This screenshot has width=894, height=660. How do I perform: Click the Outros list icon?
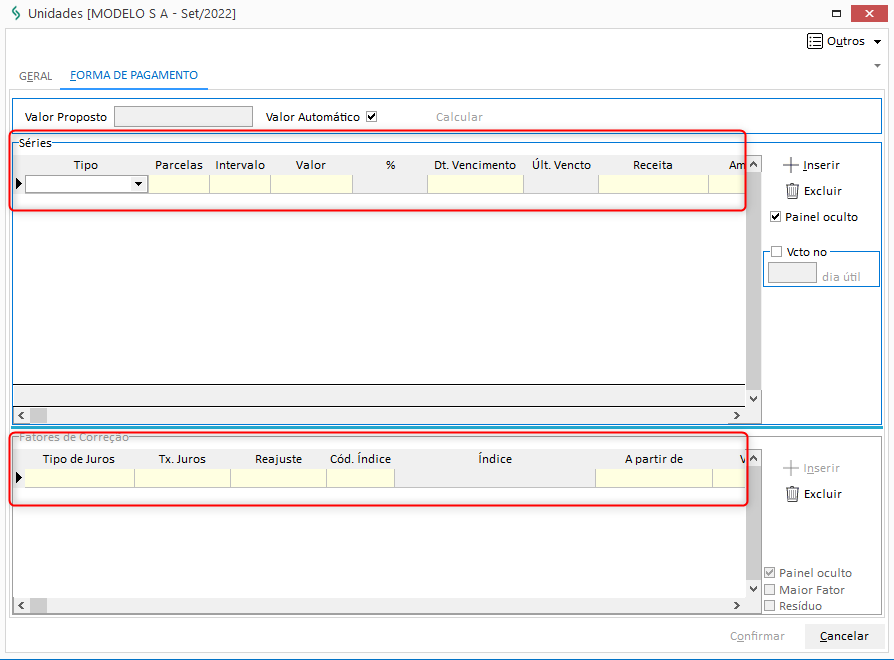814,42
